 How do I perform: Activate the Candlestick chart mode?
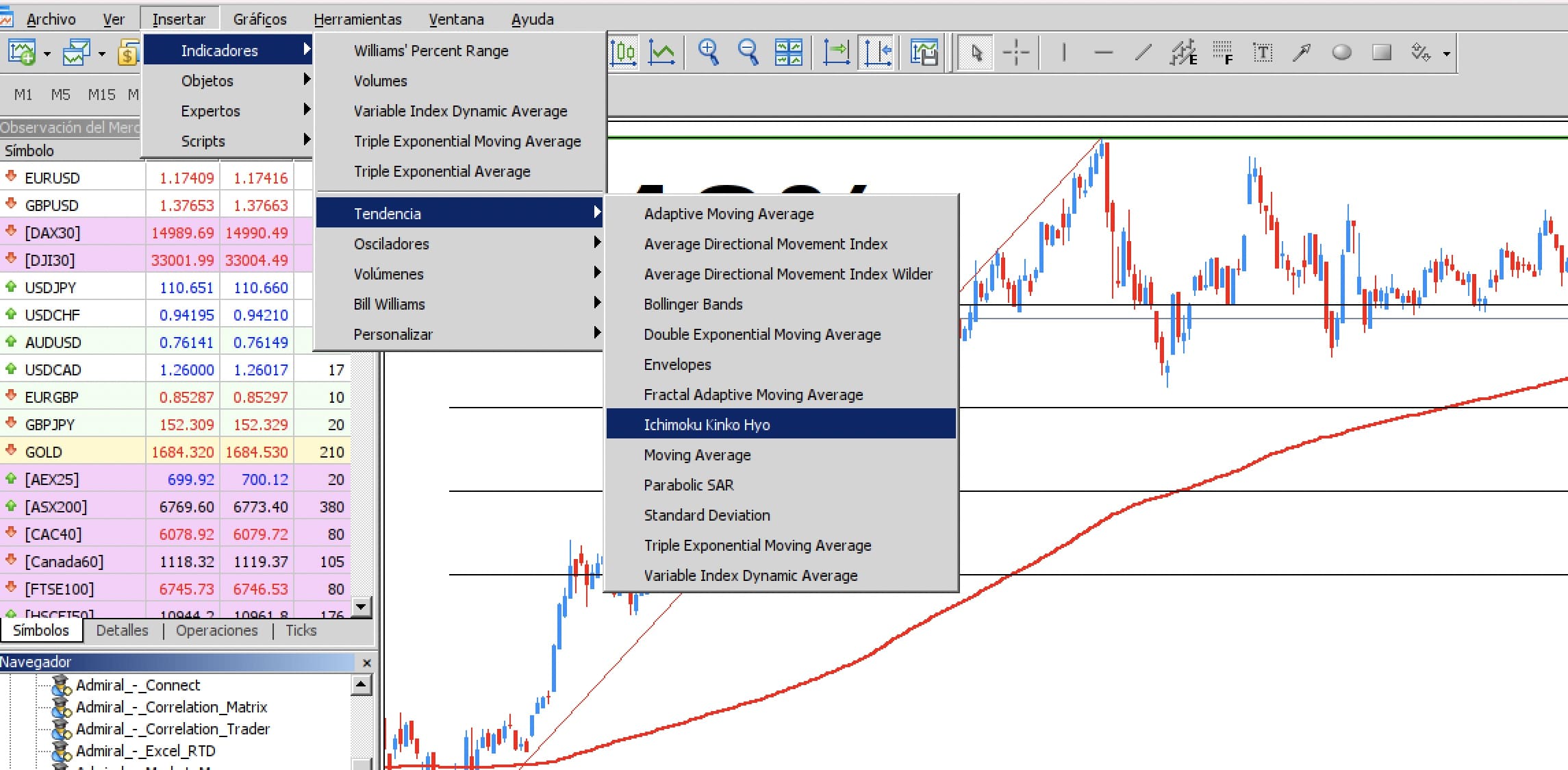tap(623, 51)
